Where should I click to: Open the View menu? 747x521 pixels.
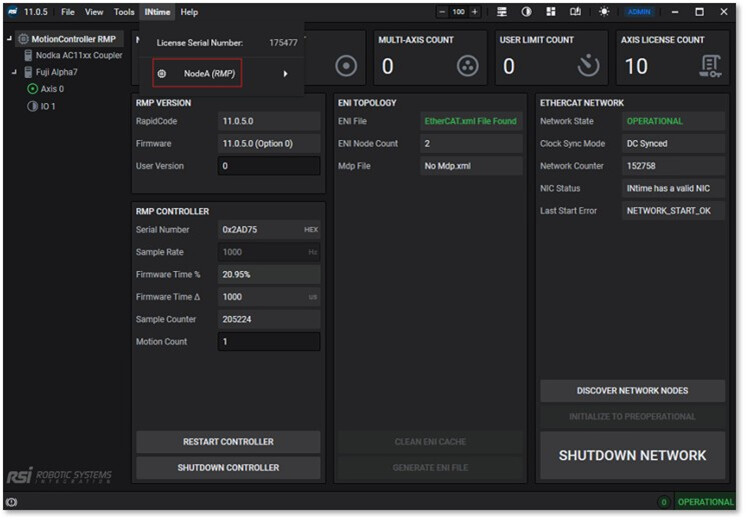click(x=94, y=12)
